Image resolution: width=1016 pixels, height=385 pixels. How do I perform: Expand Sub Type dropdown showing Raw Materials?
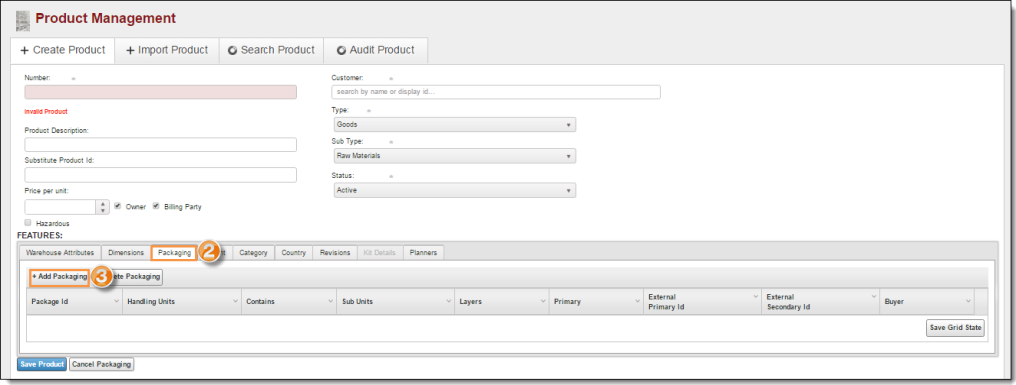click(454, 156)
